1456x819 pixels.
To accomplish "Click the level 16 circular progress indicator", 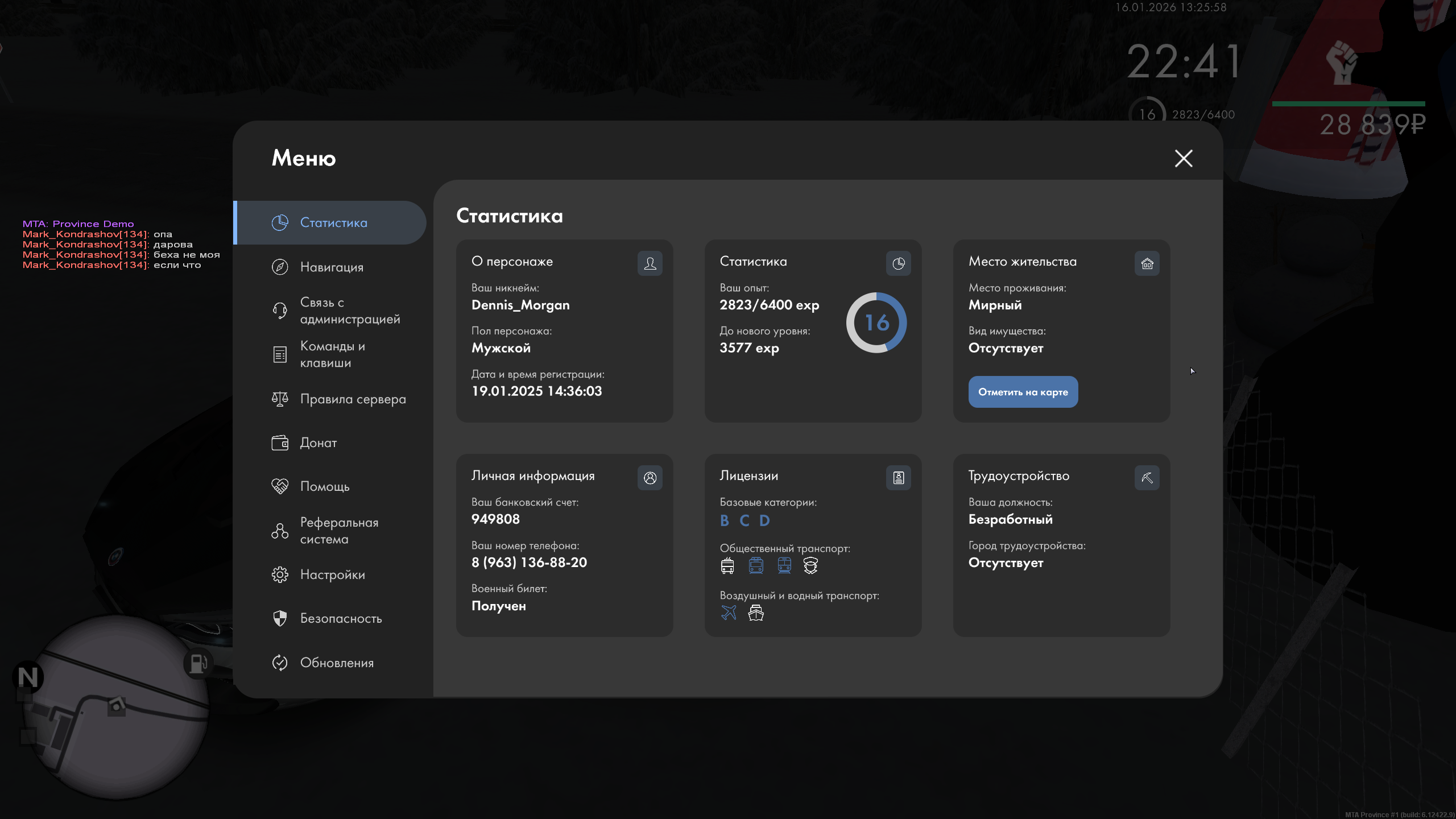I will click(x=876, y=322).
